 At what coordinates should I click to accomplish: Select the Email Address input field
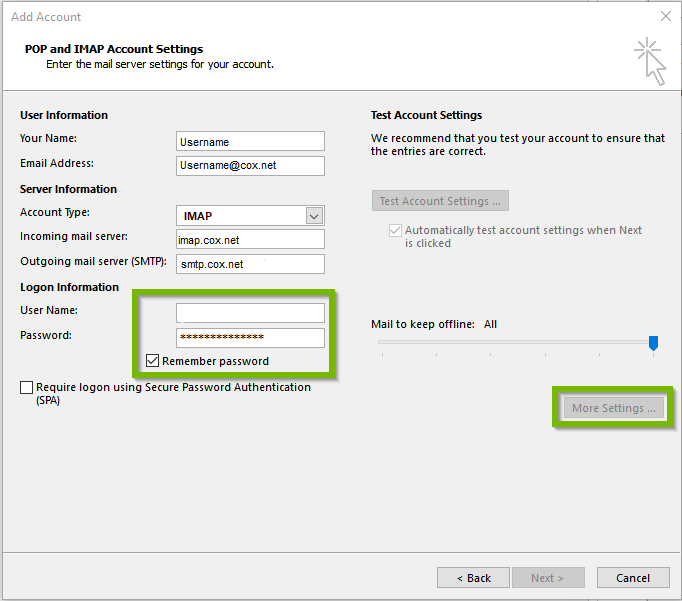(x=250, y=166)
